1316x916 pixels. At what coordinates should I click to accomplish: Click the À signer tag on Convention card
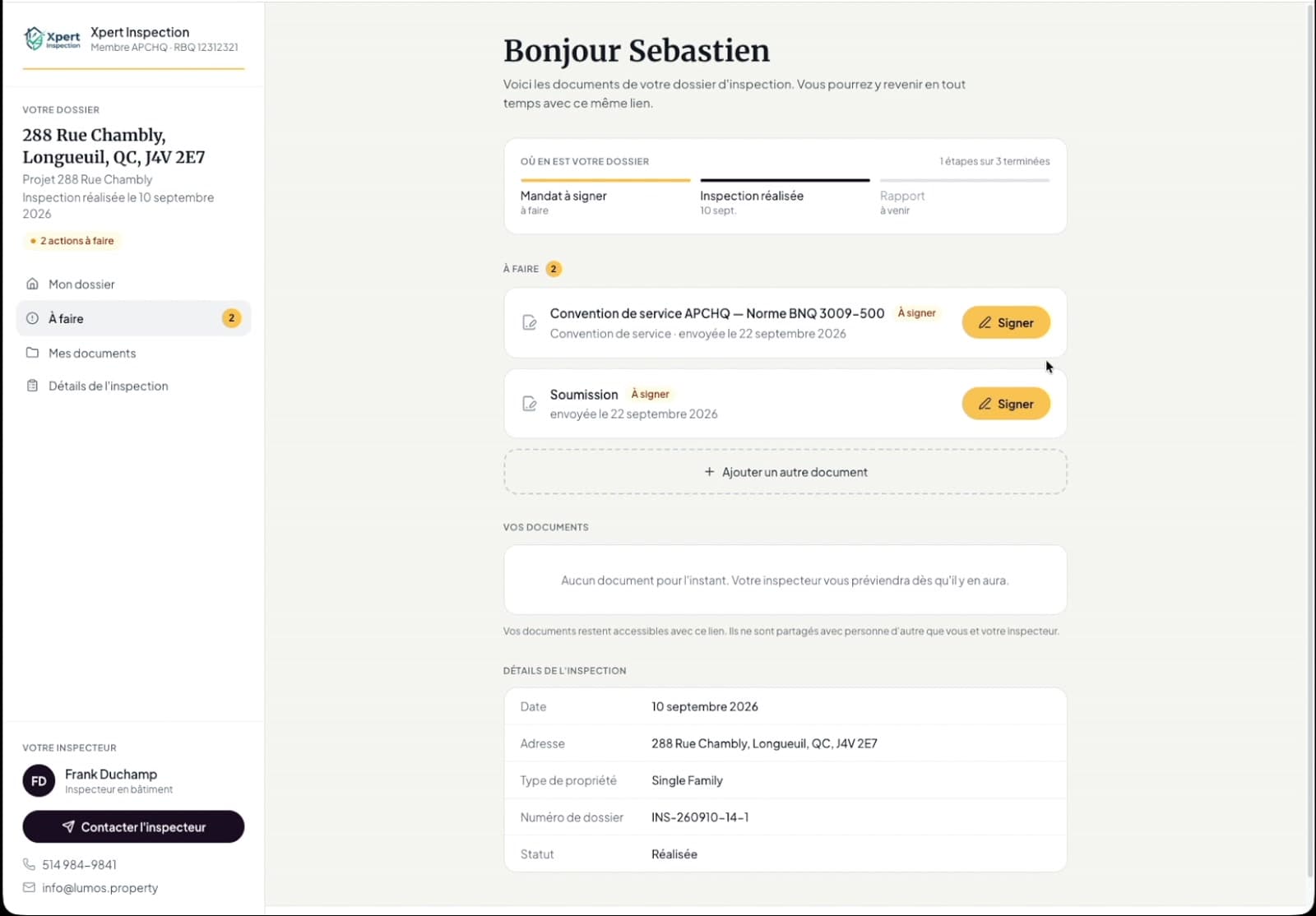[916, 313]
